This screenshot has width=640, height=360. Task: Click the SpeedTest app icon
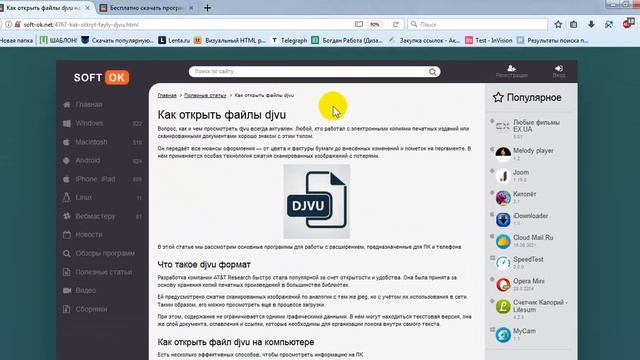(x=503, y=263)
